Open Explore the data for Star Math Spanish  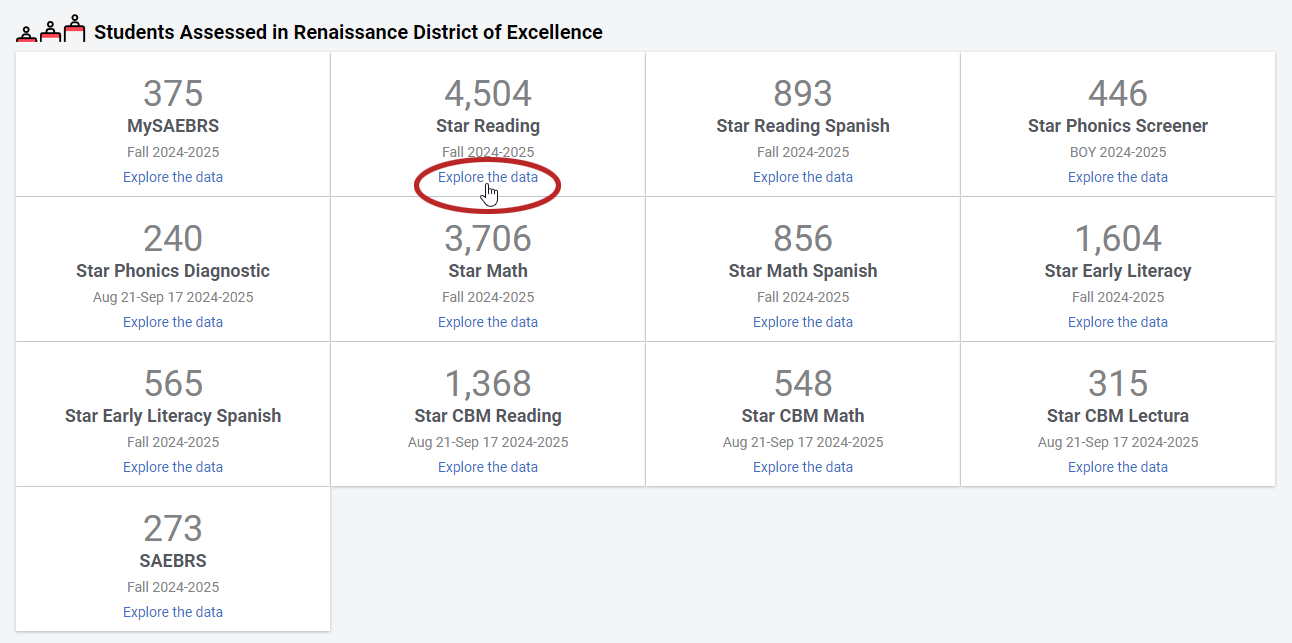(803, 322)
